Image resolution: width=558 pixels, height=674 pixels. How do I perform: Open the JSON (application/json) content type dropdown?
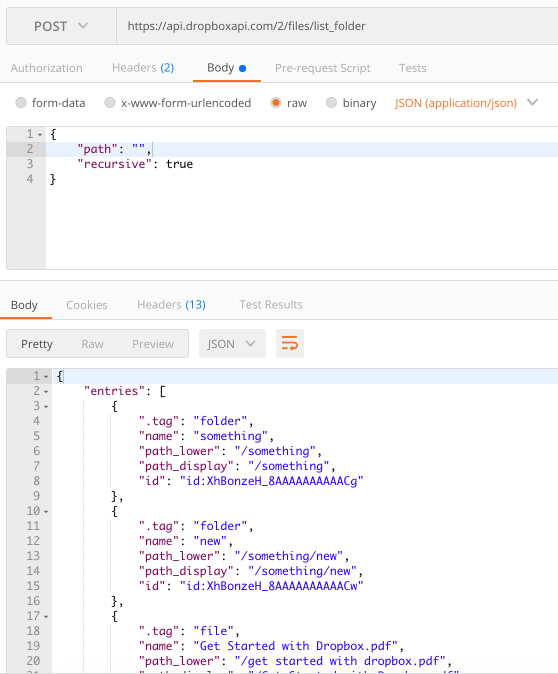466,103
